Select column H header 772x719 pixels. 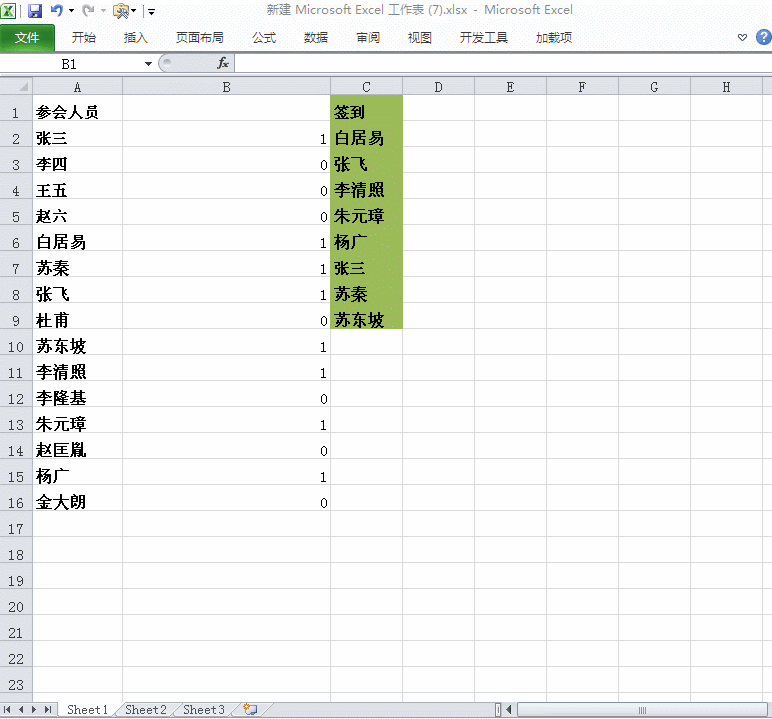click(726, 87)
